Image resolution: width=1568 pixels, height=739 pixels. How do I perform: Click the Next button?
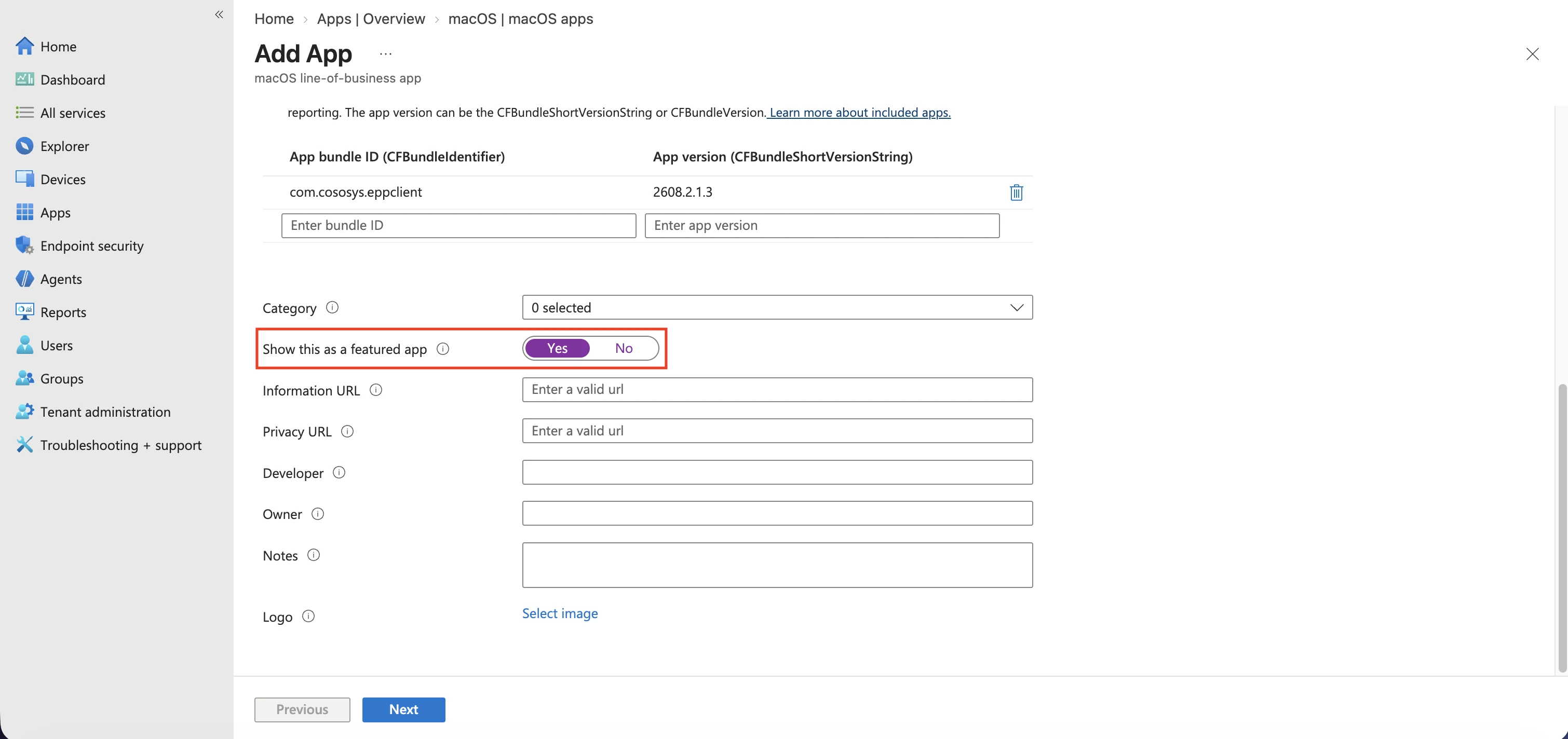point(403,709)
